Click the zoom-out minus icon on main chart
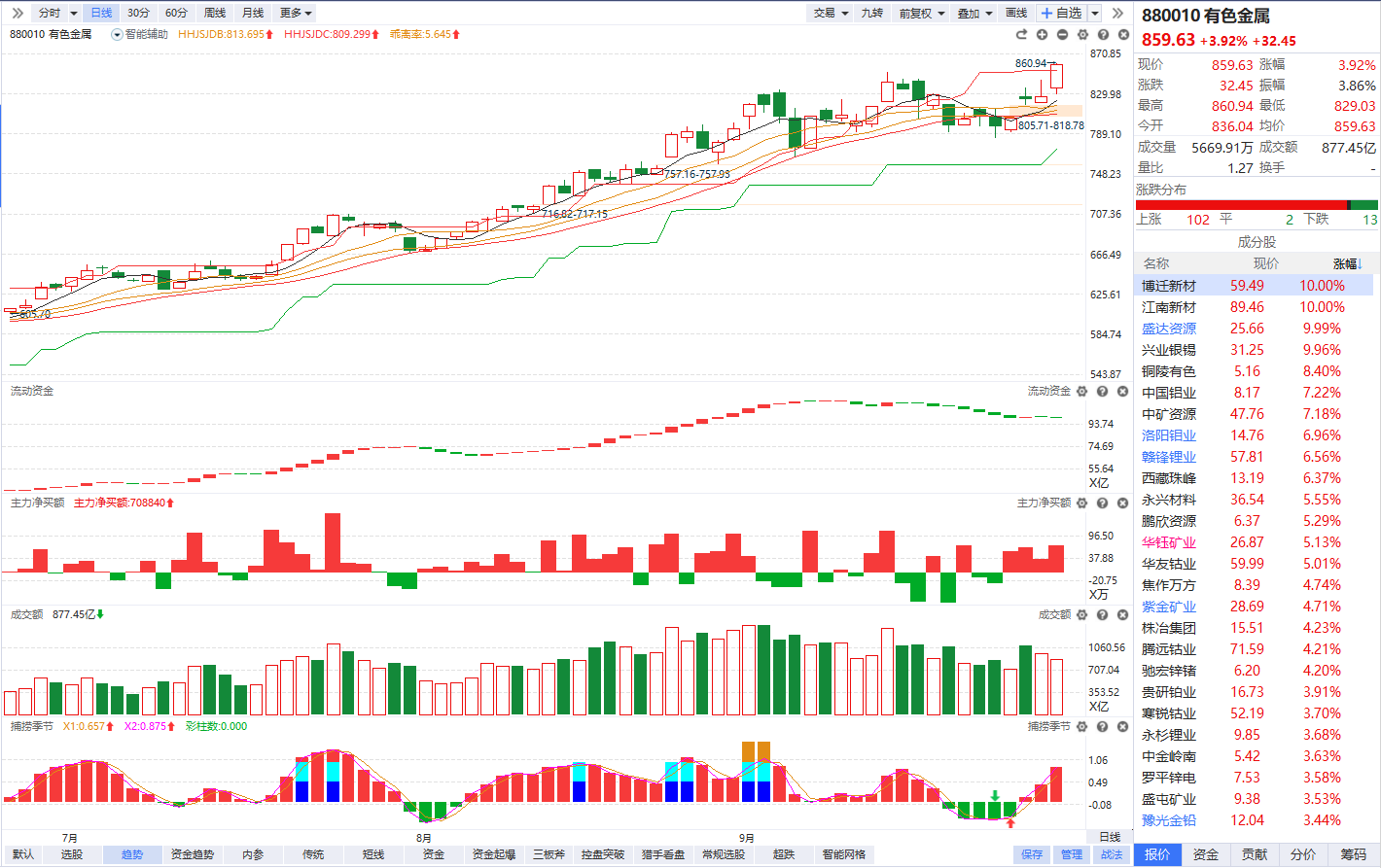This screenshot has height=868, width=1381. click(x=1062, y=34)
